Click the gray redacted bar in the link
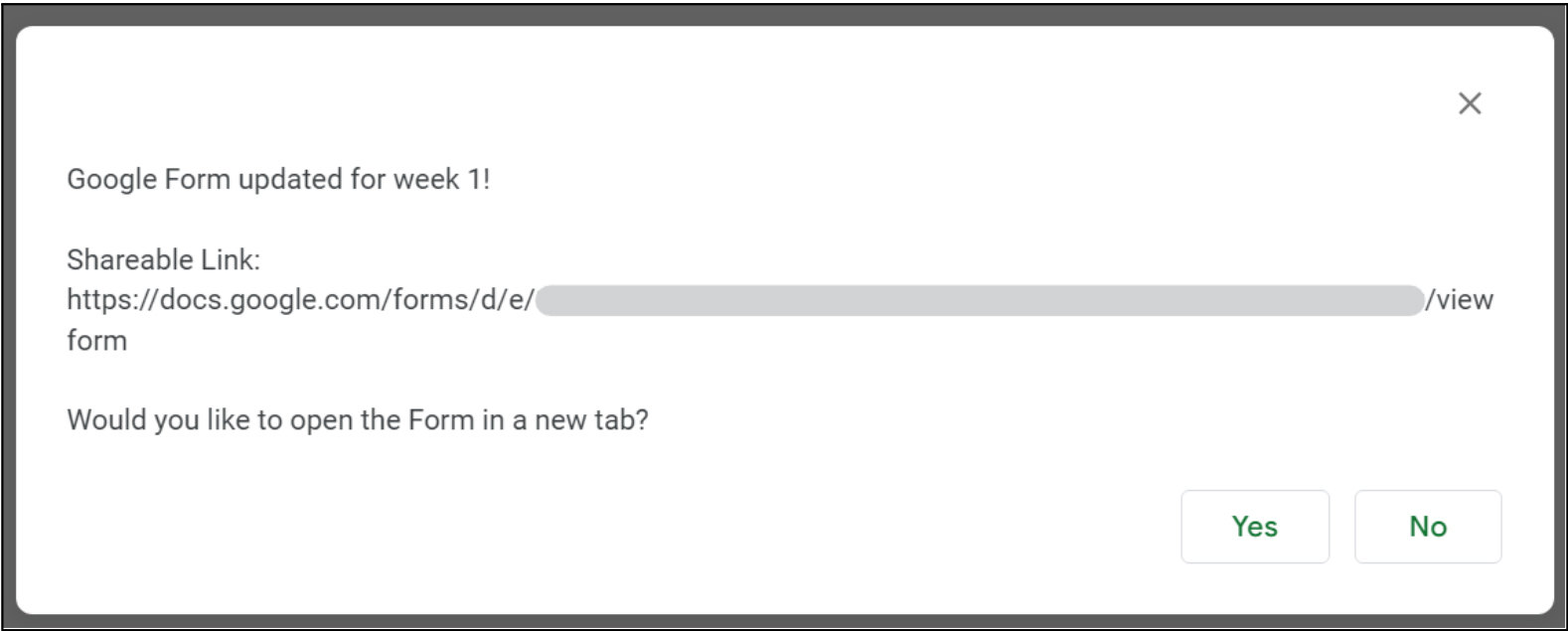This screenshot has height=631, width=1568. click(x=980, y=300)
